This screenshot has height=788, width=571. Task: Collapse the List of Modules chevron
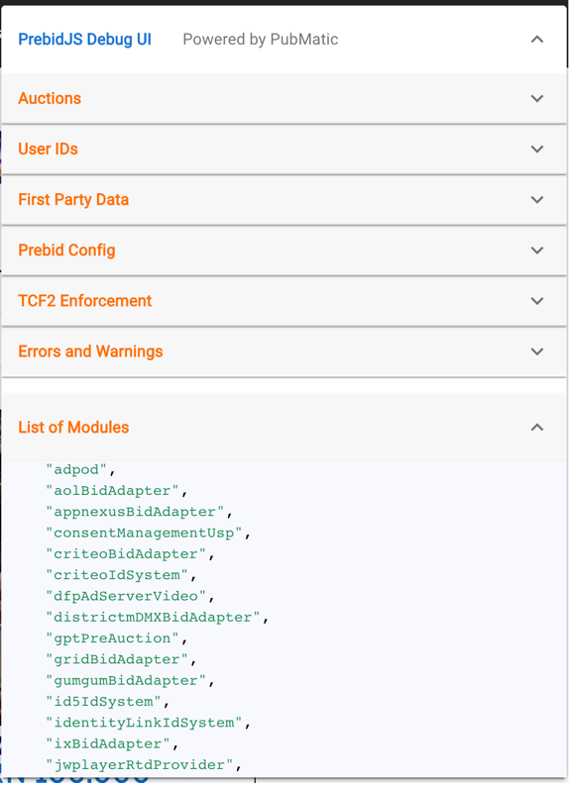pos(537,427)
